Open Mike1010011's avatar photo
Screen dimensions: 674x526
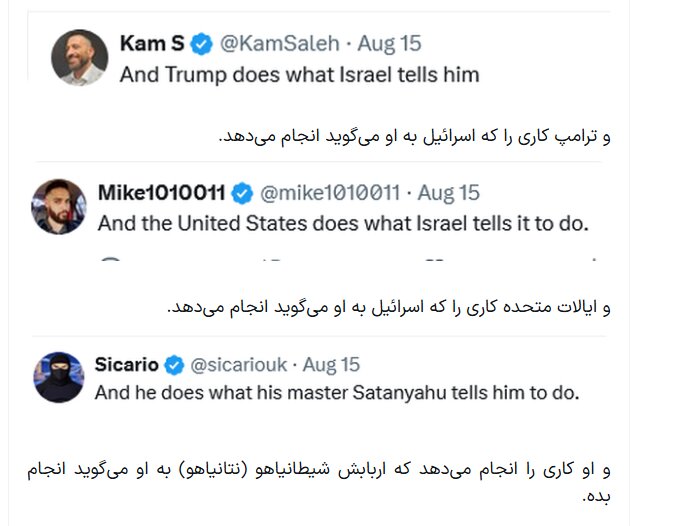point(59,207)
